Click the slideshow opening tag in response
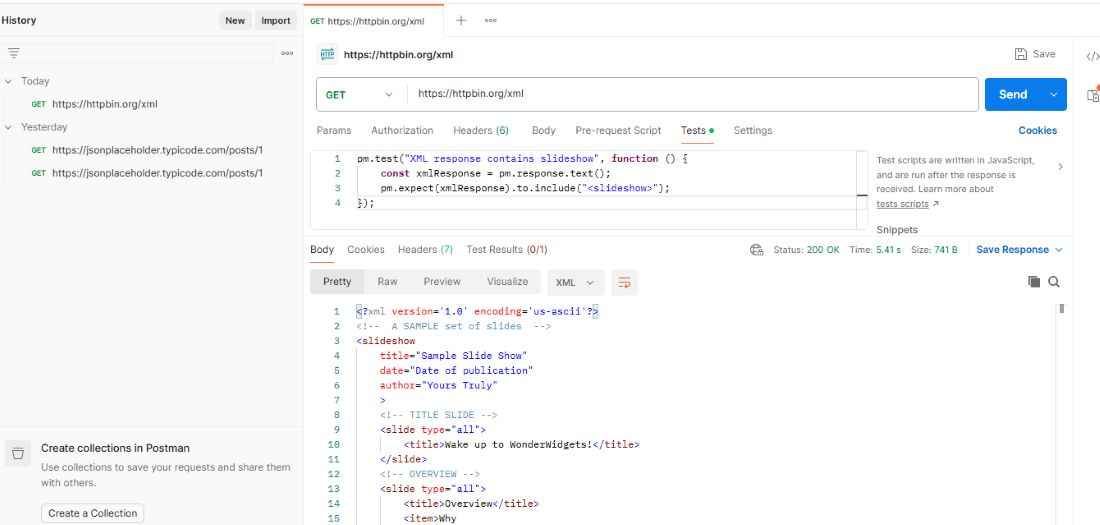 click(385, 341)
